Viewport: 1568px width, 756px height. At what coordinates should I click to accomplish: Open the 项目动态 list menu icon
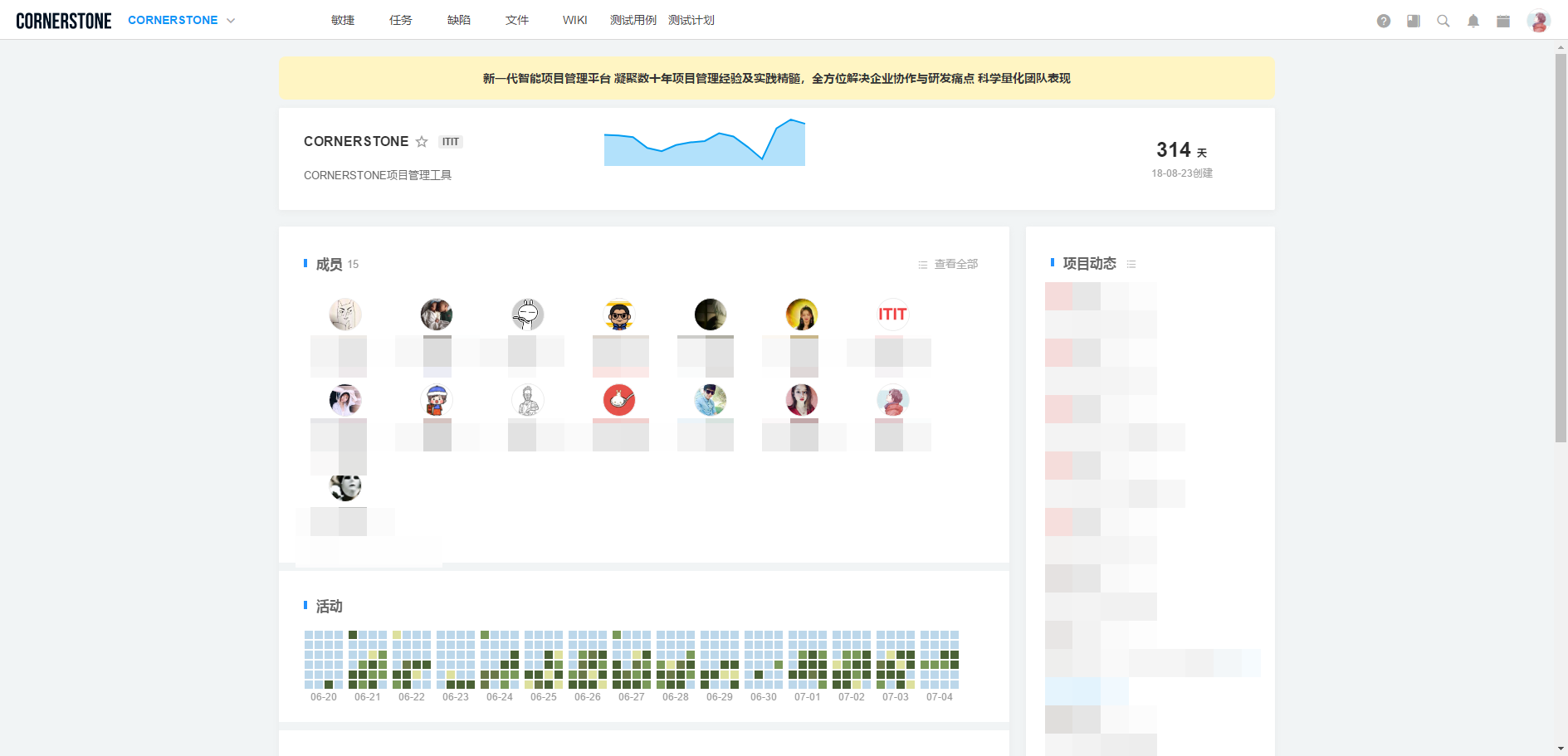coord(1131,264)
